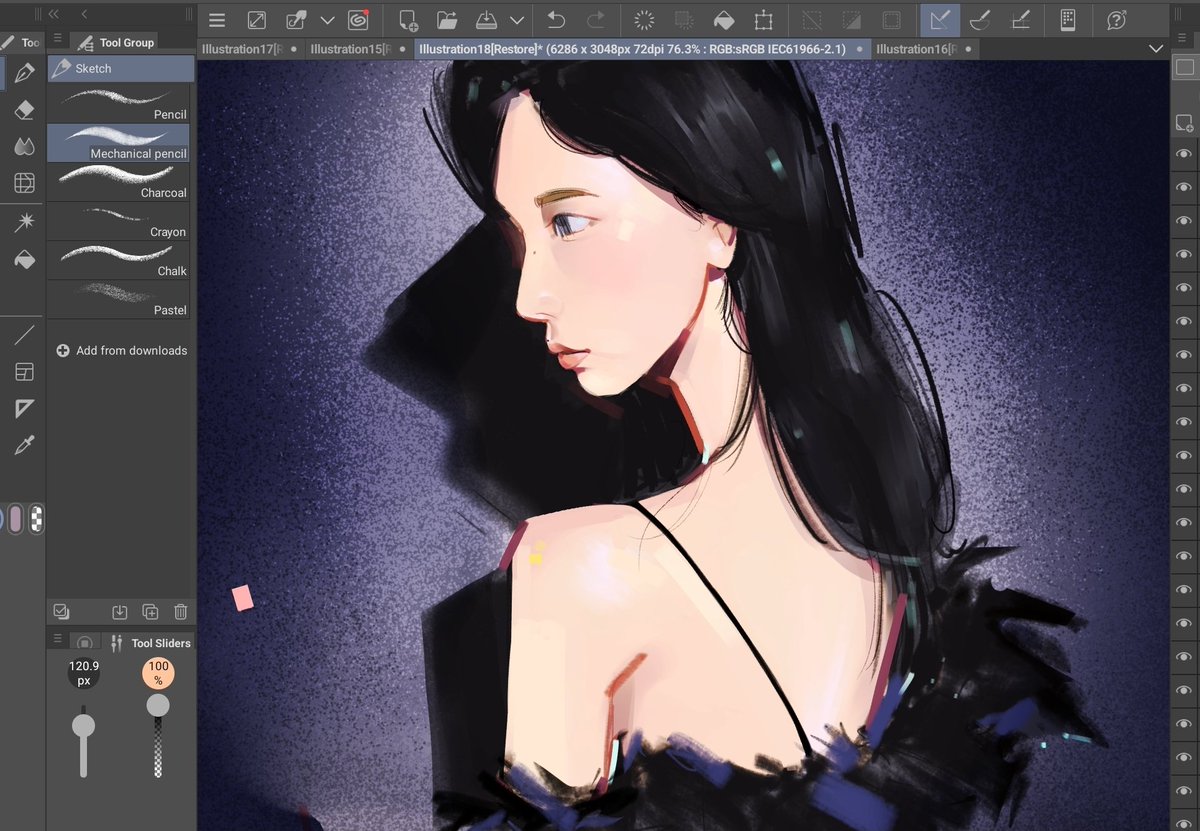Select the Pen tool in left toolbar

pos(25,73)
